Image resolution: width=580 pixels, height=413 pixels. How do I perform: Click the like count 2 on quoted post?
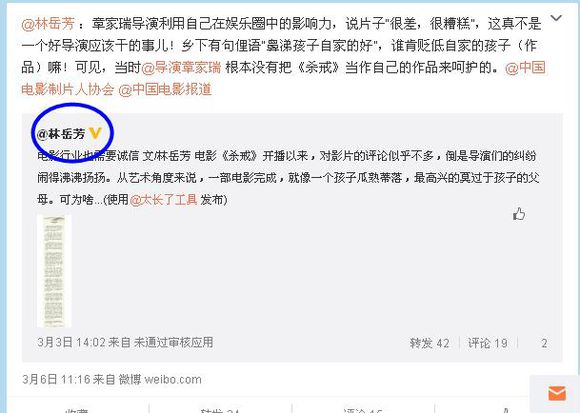(544, 343)
